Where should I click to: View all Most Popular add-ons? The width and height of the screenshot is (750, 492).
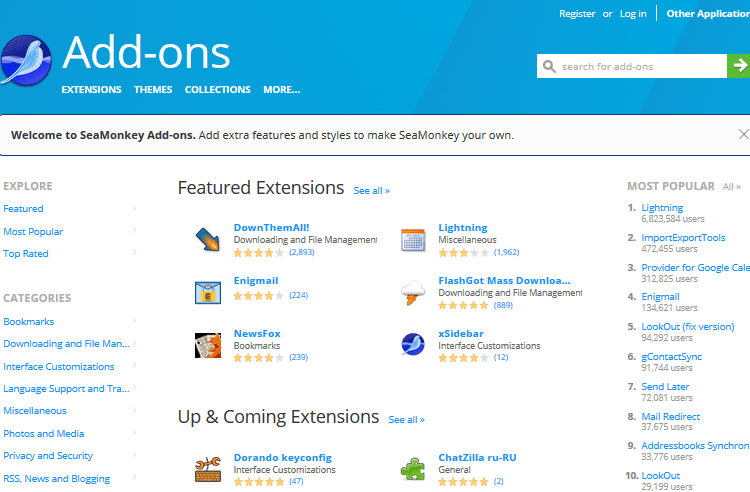731,186
